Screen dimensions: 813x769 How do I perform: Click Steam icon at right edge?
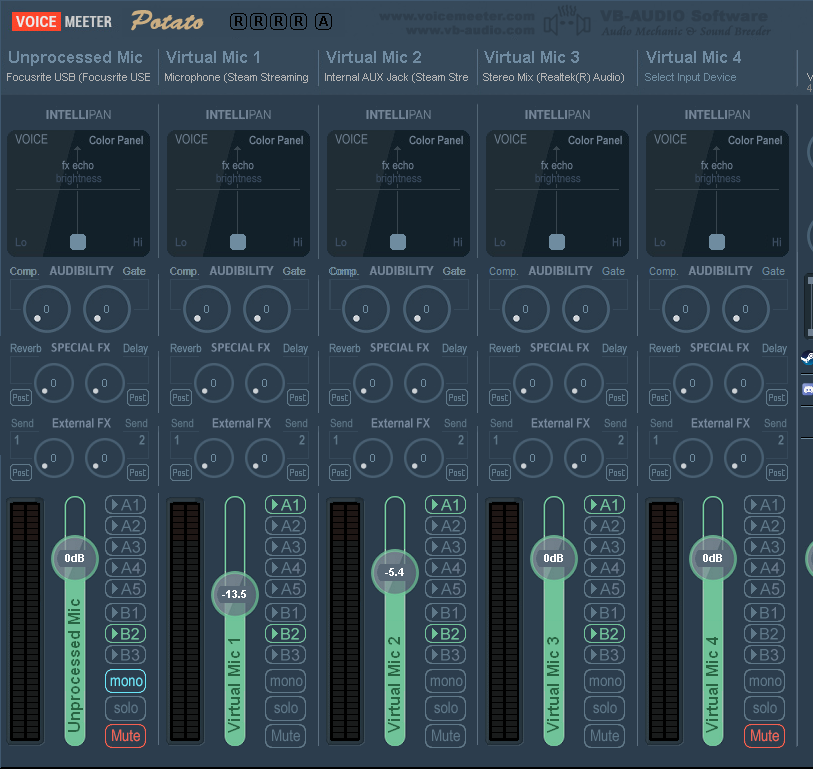tap(807, 357)
